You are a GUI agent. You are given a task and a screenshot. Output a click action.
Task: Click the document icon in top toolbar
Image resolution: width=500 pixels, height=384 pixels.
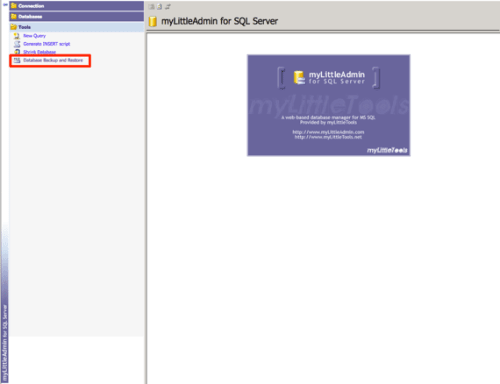(160, 6)
